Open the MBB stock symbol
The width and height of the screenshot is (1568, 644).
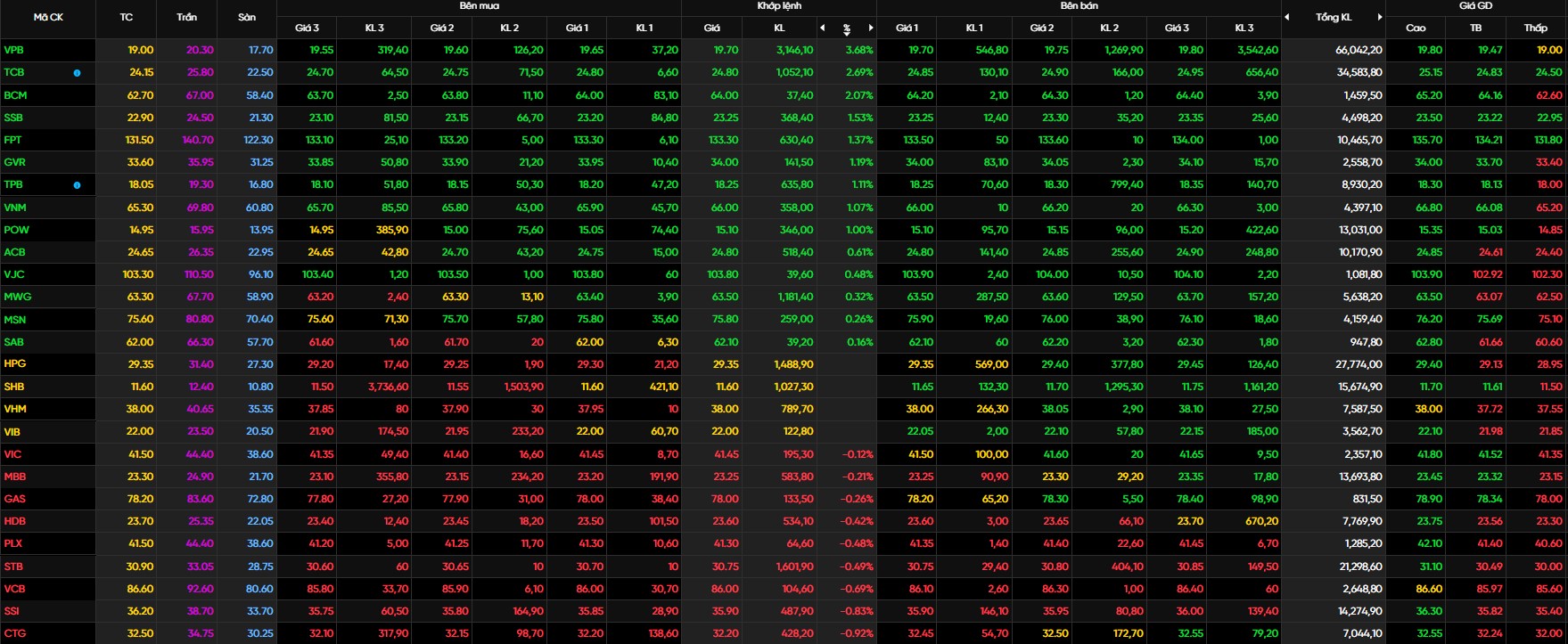pos(14,477)
